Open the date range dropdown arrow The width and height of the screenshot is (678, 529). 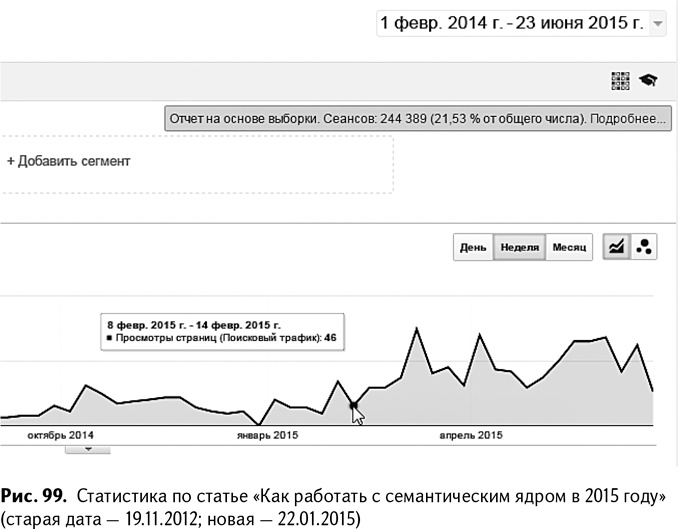(x=657, y=23)
